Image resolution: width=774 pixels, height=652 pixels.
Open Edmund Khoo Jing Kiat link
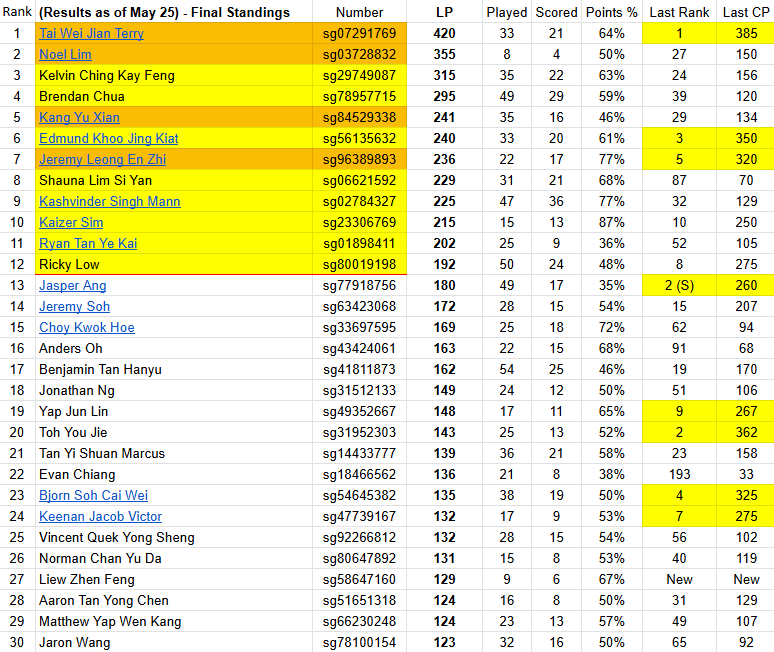[109, 139]
